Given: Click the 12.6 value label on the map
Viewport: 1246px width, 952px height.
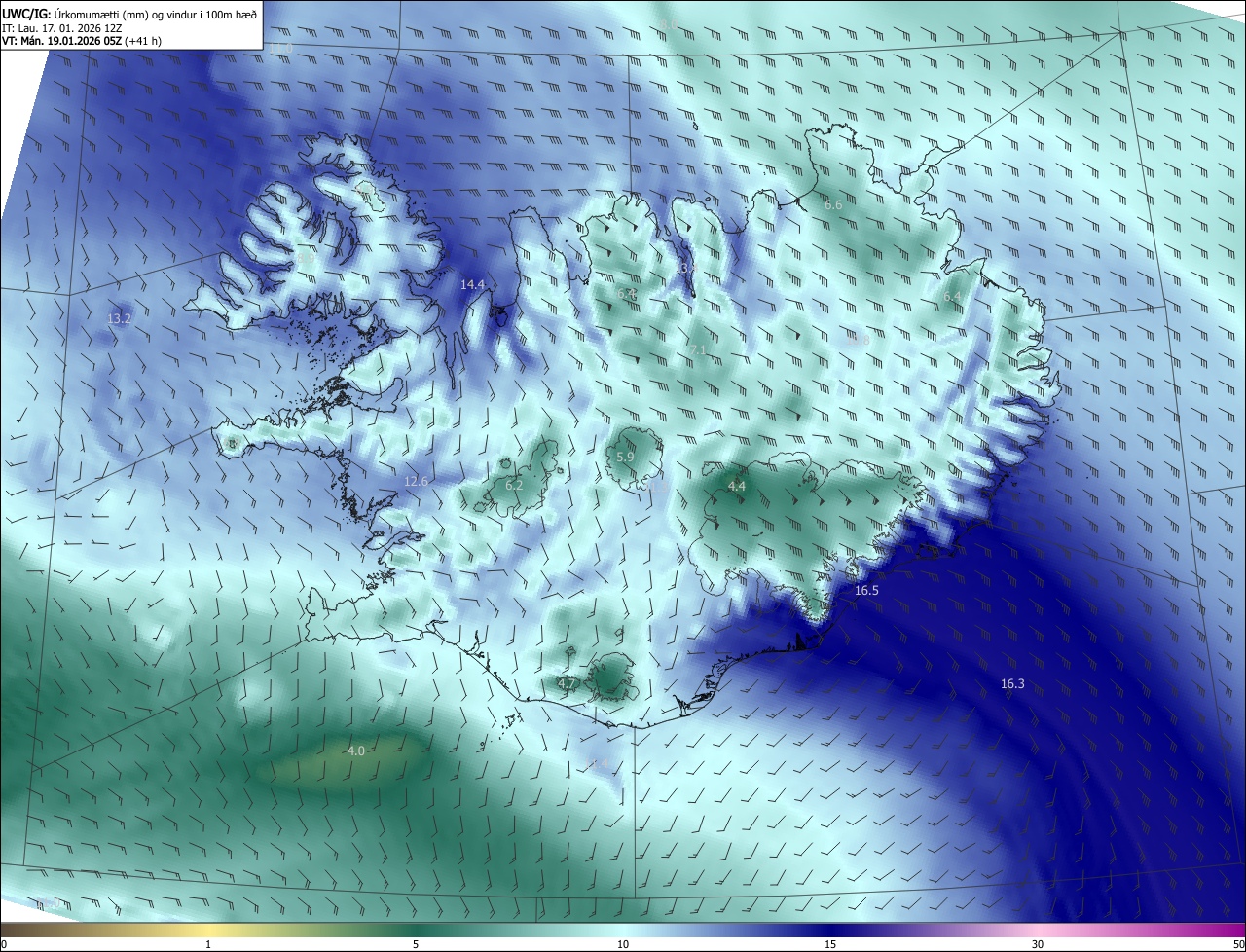Looking at the screenshot, I should (x=416, y=481).
